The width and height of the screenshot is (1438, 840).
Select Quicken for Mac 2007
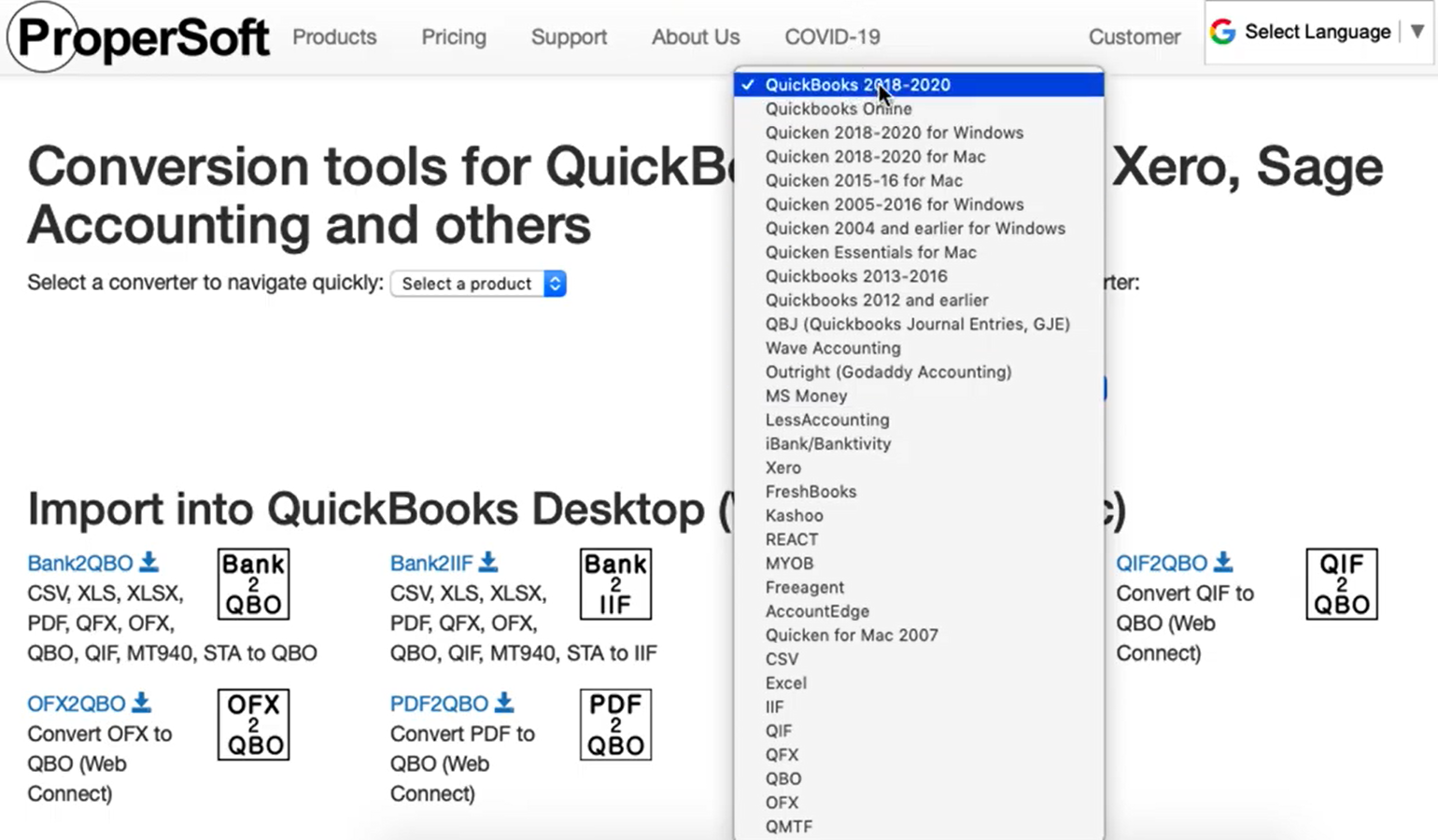[x=919, y=636]
